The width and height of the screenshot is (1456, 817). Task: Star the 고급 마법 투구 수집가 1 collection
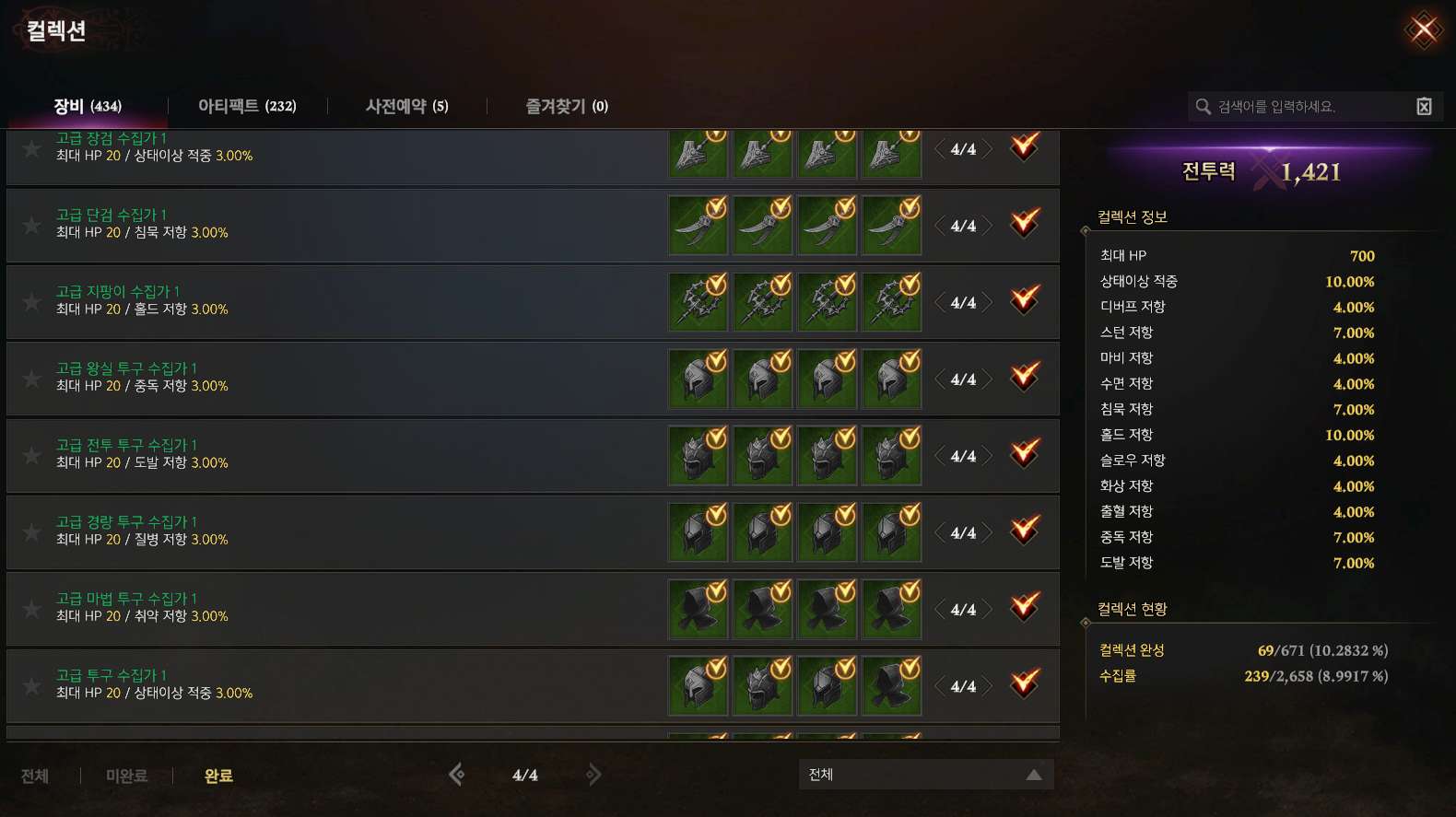click(x=31, y=609)
